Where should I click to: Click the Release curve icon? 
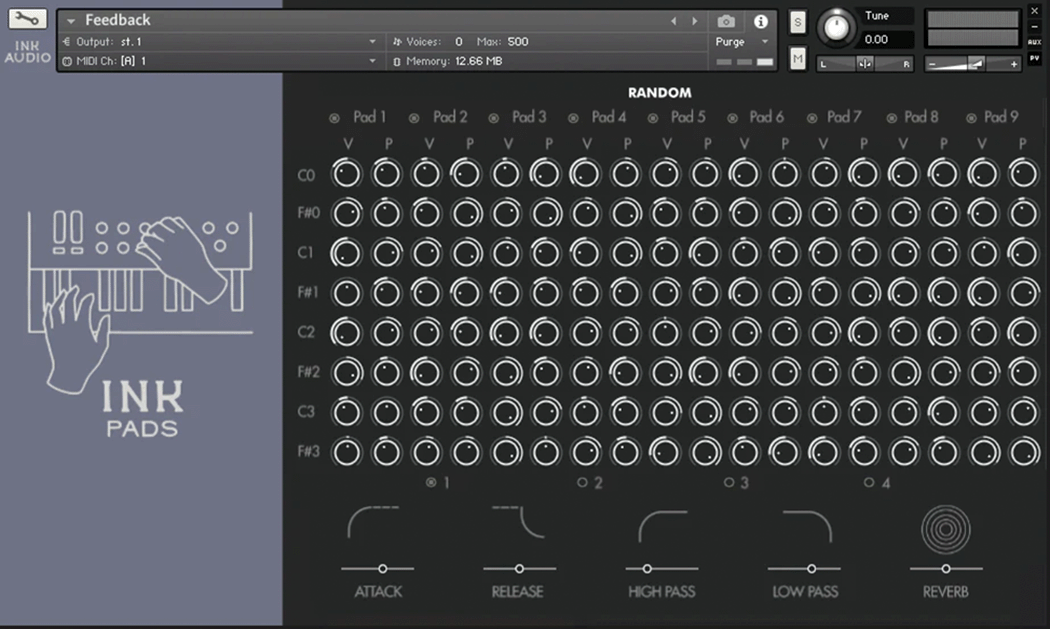[518, 522]
